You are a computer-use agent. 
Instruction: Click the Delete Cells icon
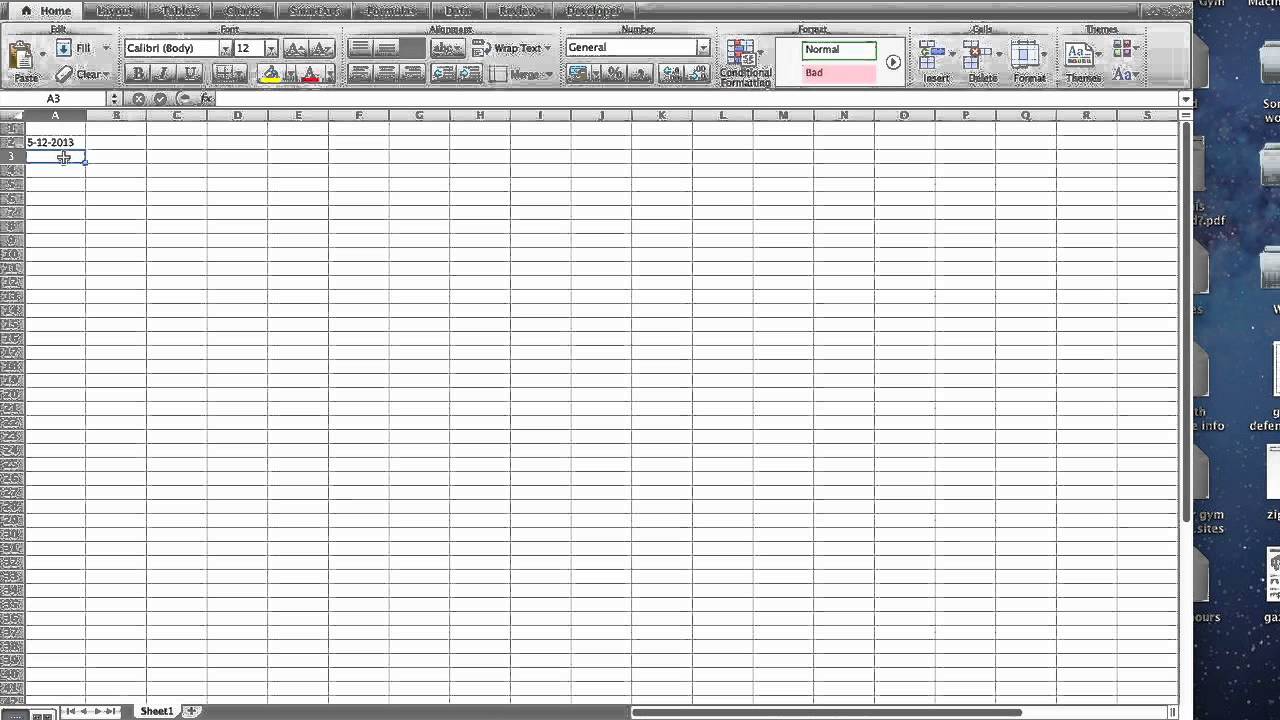pyautogui.click(x=976, y=50)
